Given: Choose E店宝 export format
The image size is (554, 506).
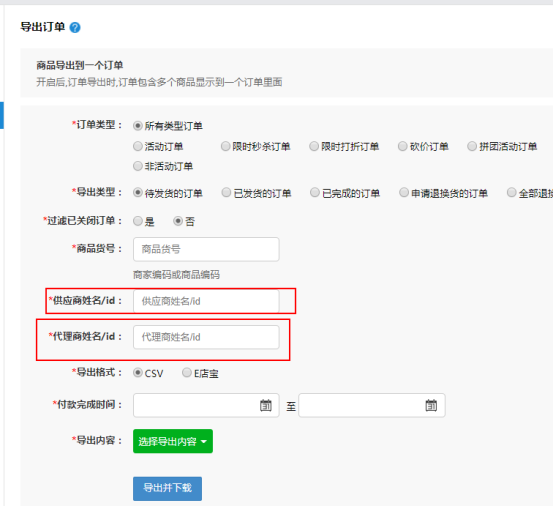Looking at the screenshot, I should [x=187, y=372].
